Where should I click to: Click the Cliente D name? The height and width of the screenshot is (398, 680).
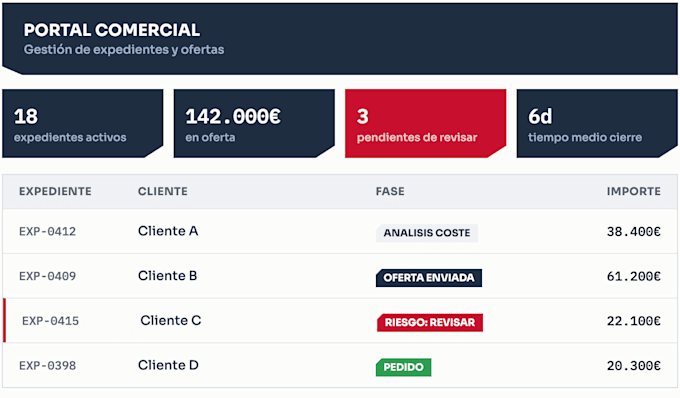pos(168,365)
